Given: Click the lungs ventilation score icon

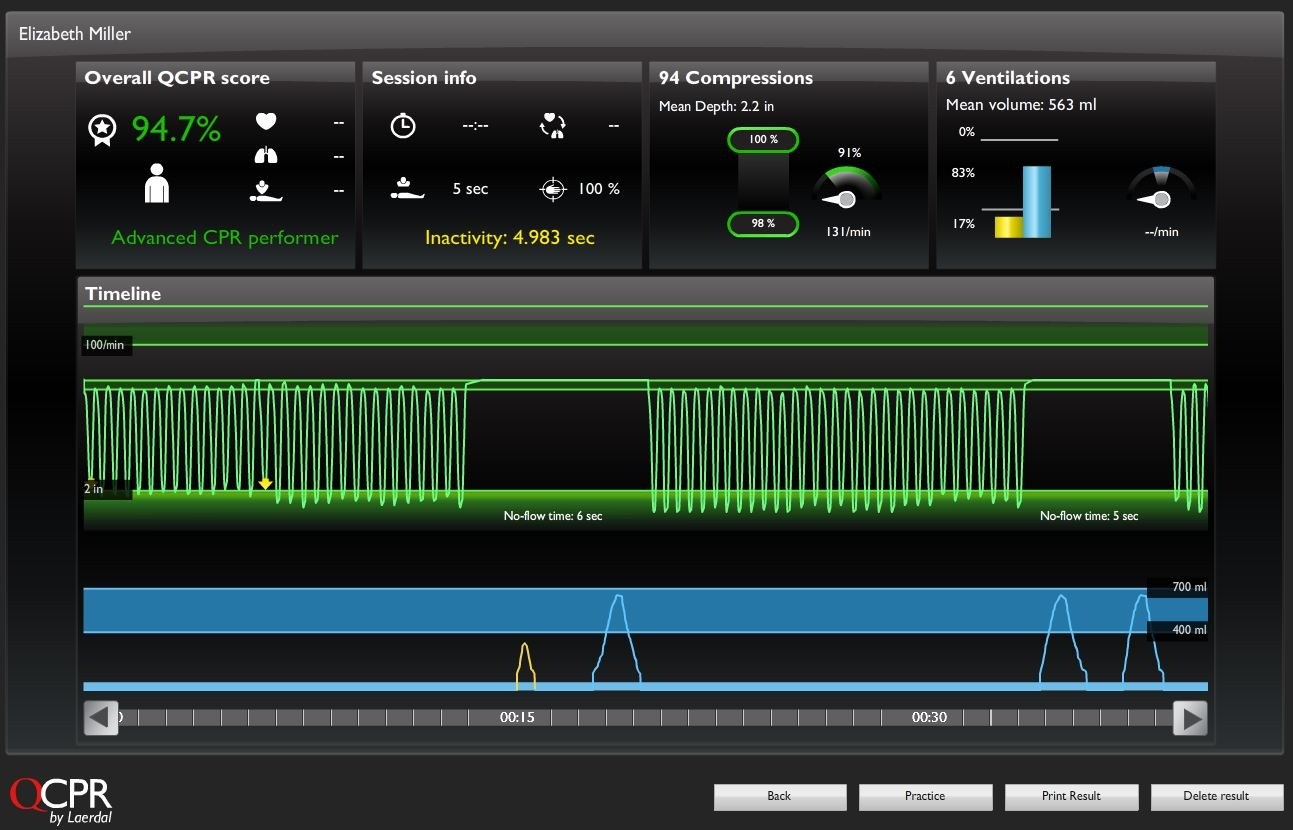Looking at the screenshot, I should pyautogui.click(x=266, y=156).
